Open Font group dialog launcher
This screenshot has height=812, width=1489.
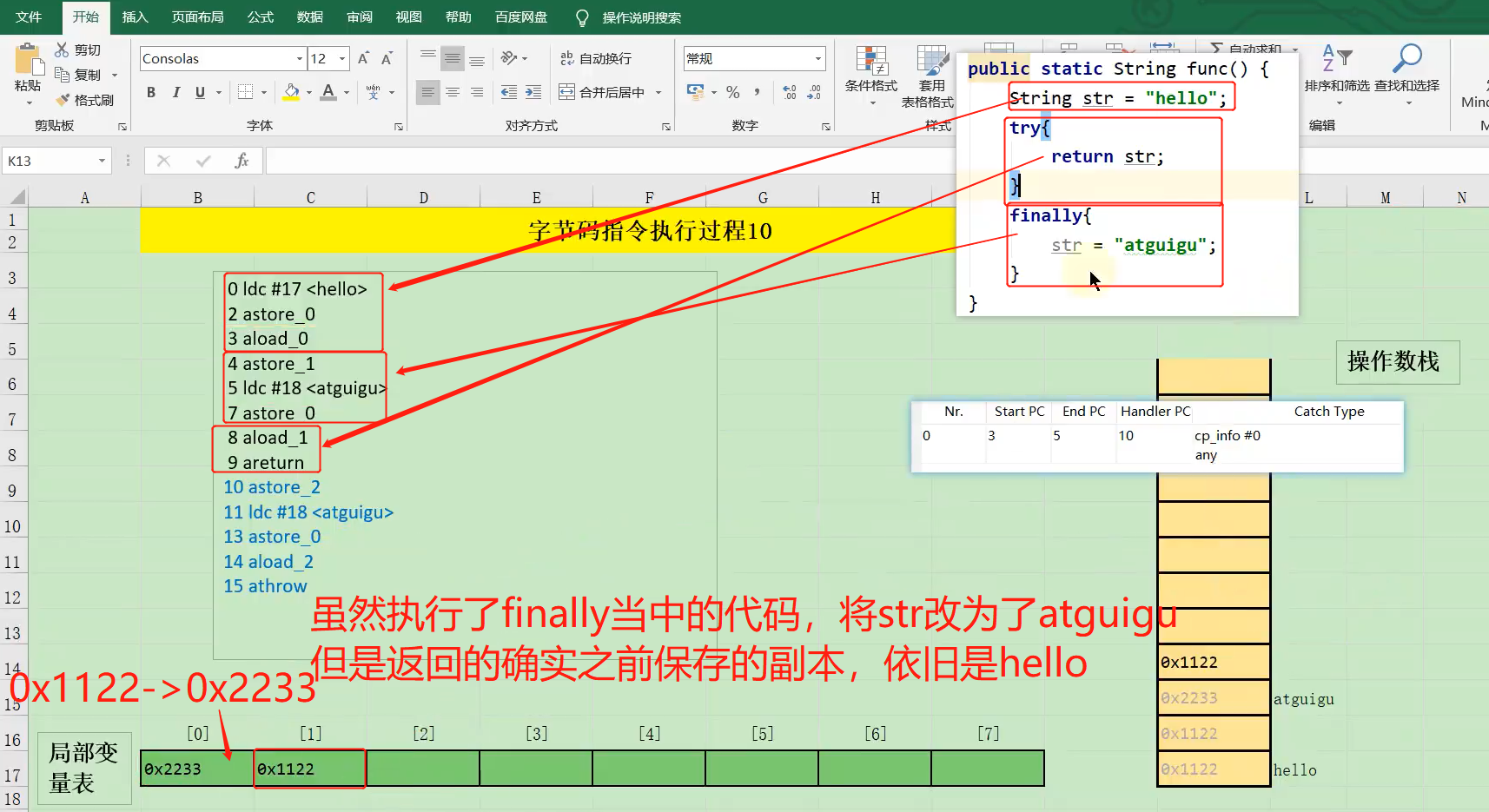(399, 127)
